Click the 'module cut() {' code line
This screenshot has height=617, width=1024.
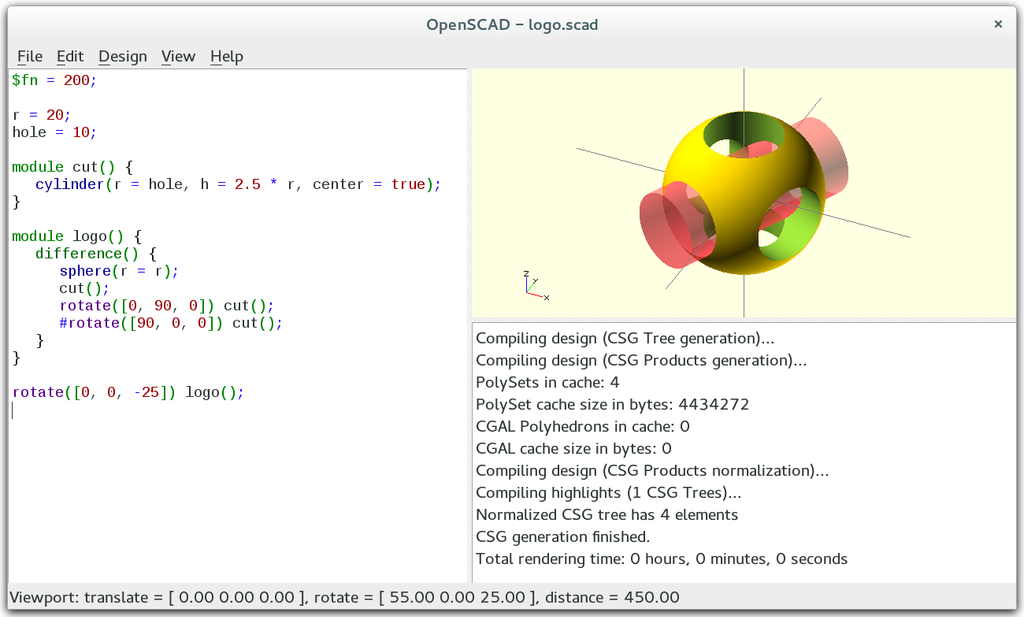pyautogui.click(x=72, y=167)
